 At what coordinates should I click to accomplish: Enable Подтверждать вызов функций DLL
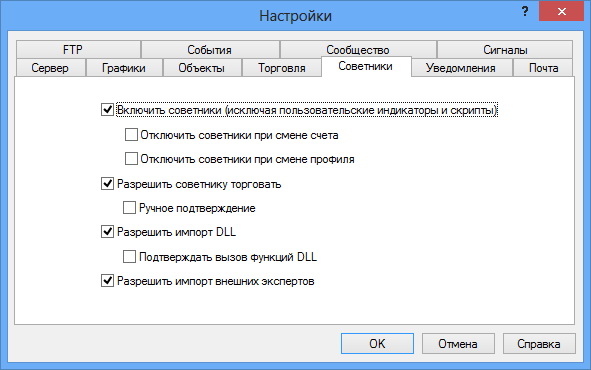(129, 257)
